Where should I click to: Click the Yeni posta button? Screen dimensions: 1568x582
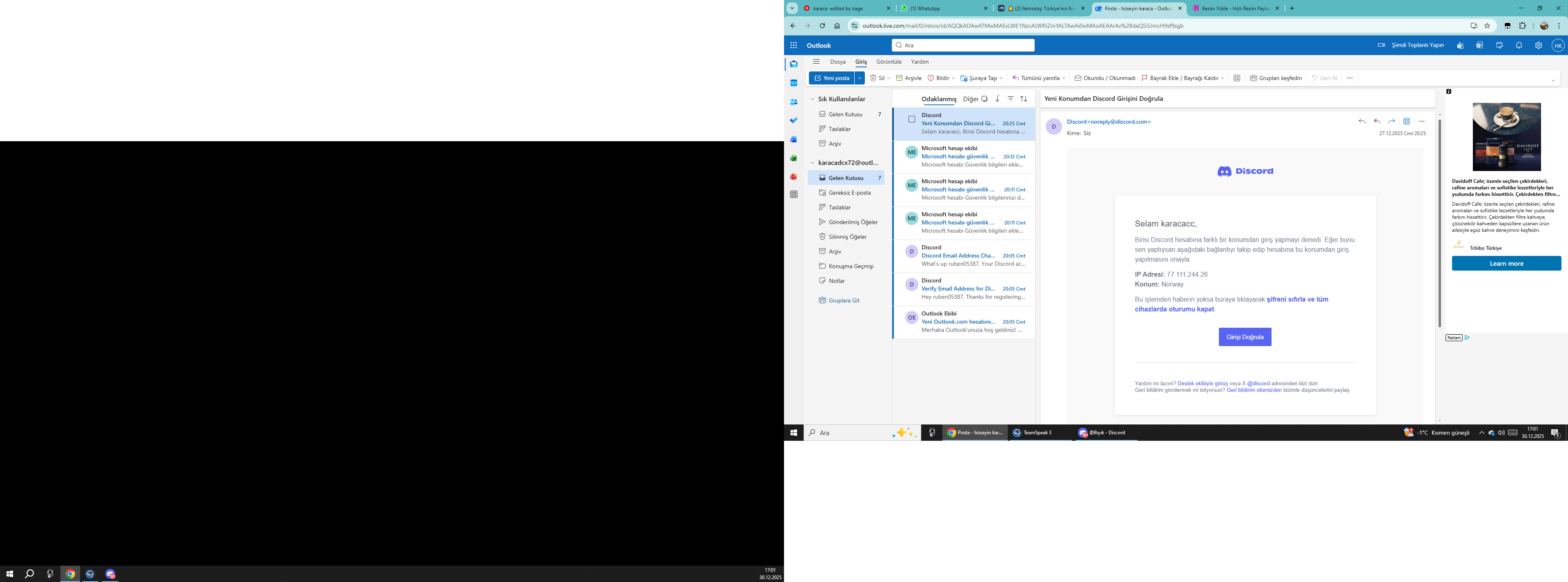point(831,78)
